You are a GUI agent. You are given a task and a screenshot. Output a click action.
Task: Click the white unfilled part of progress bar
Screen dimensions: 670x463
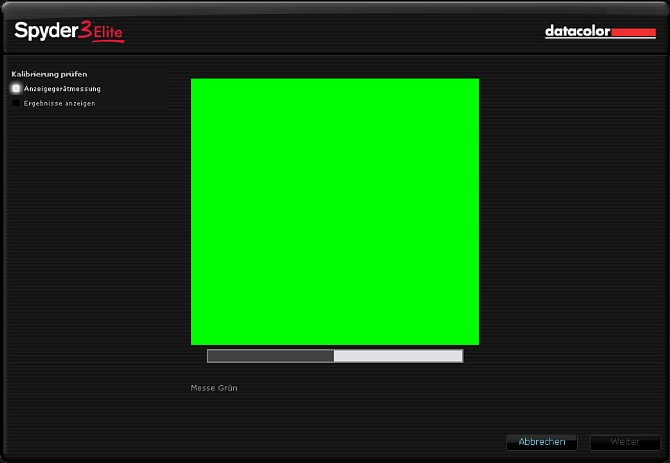coord(398,356)
